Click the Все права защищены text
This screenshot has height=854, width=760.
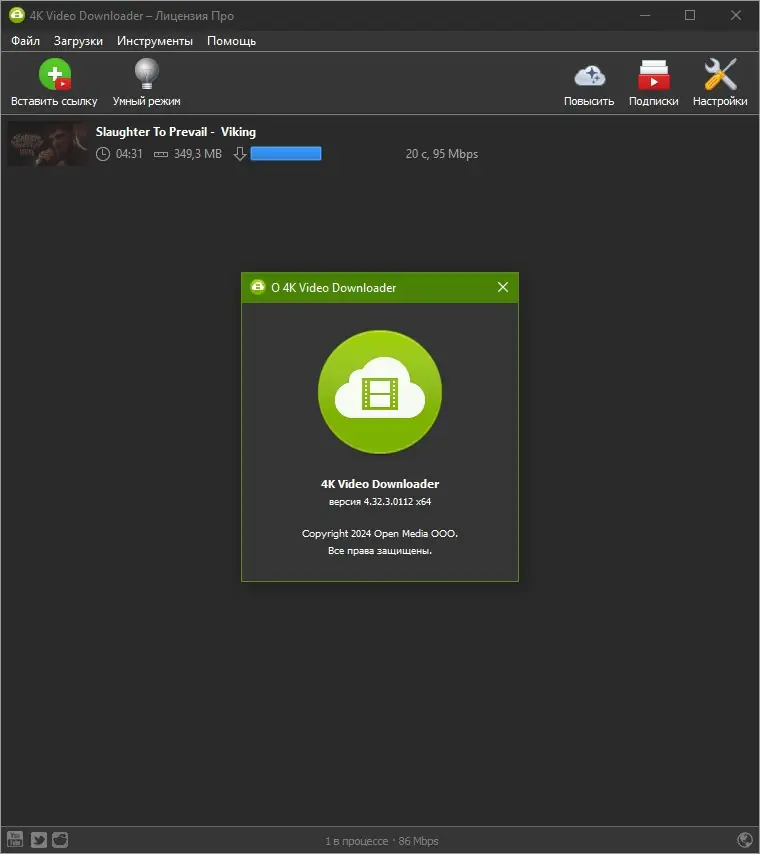click(380, 551)
